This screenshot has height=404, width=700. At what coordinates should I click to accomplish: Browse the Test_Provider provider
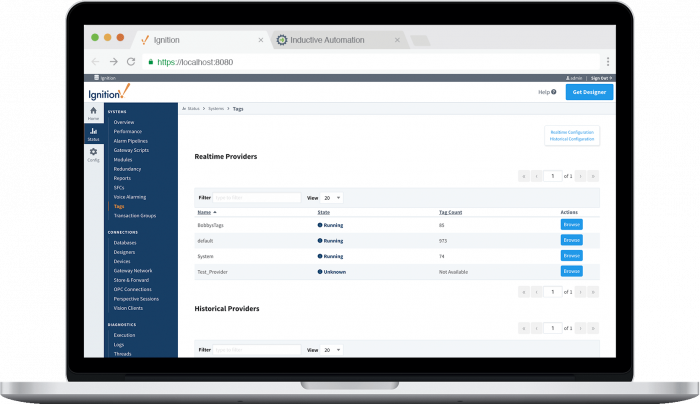571,271
